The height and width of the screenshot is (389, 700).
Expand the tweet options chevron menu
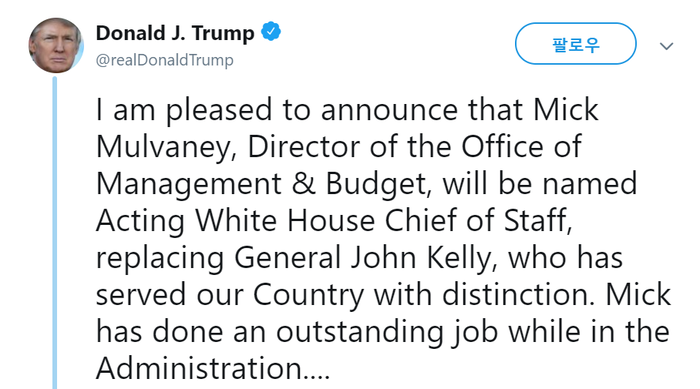(x=667, y=46)
